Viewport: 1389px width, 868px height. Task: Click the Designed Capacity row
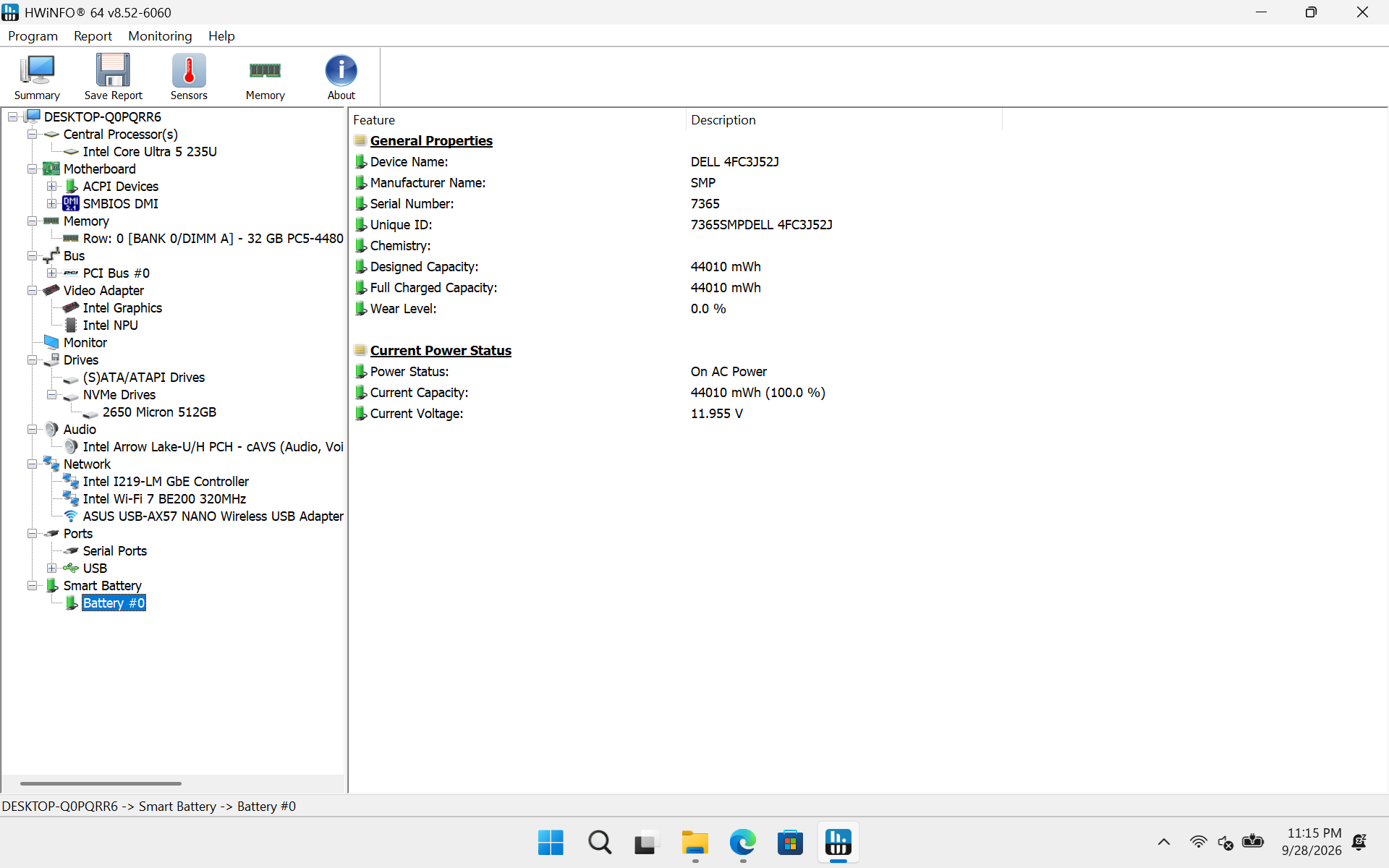coord(676,266)
